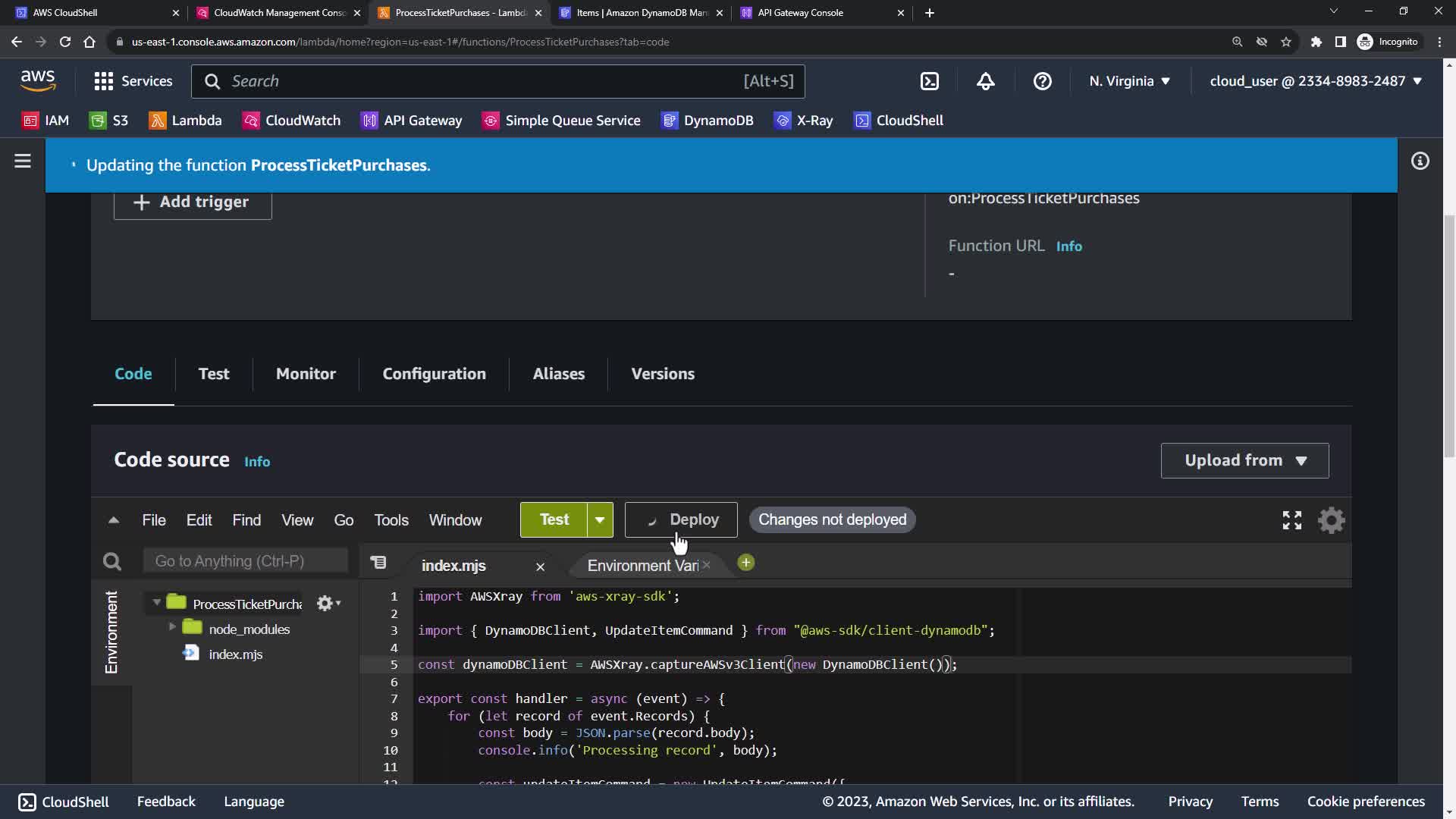Collapse the editor menu bar with the up arrow
The height and width of the screenshot is (819, 1456).
(114, 520)
